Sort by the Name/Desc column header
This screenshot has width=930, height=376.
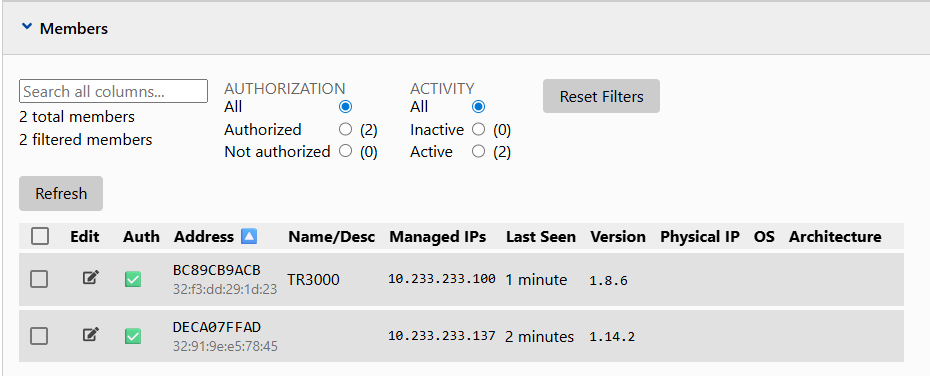click(332, 237)
